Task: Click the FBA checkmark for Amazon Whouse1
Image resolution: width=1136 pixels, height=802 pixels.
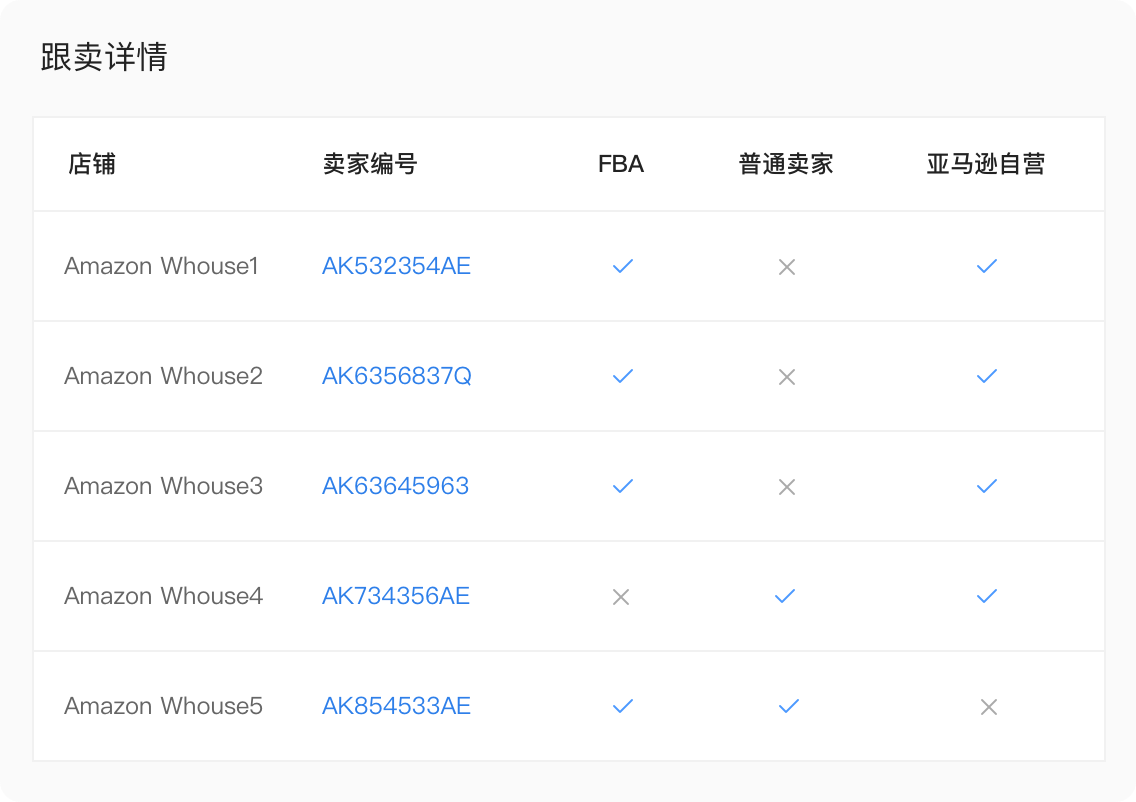Action: pyautogui.click(x=622, y=266)
